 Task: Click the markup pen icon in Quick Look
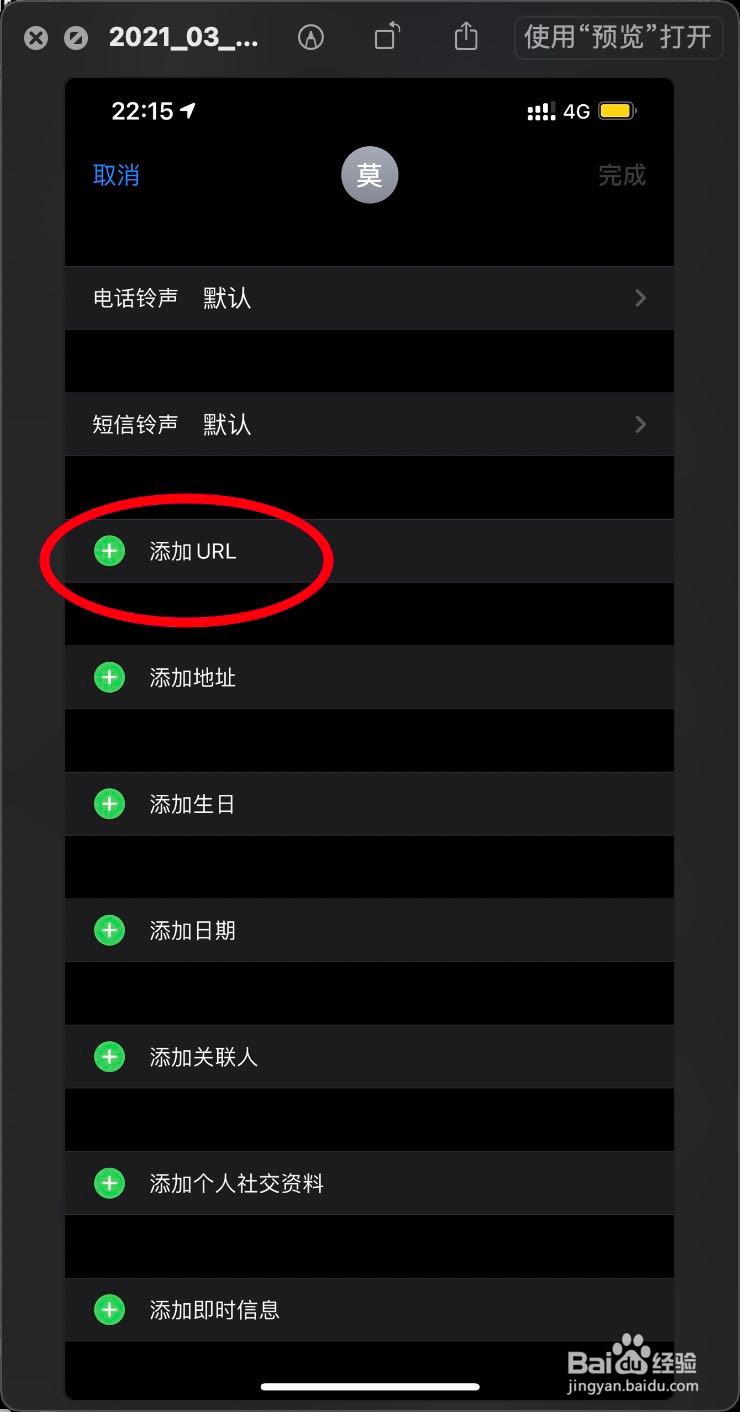[311, 38]
